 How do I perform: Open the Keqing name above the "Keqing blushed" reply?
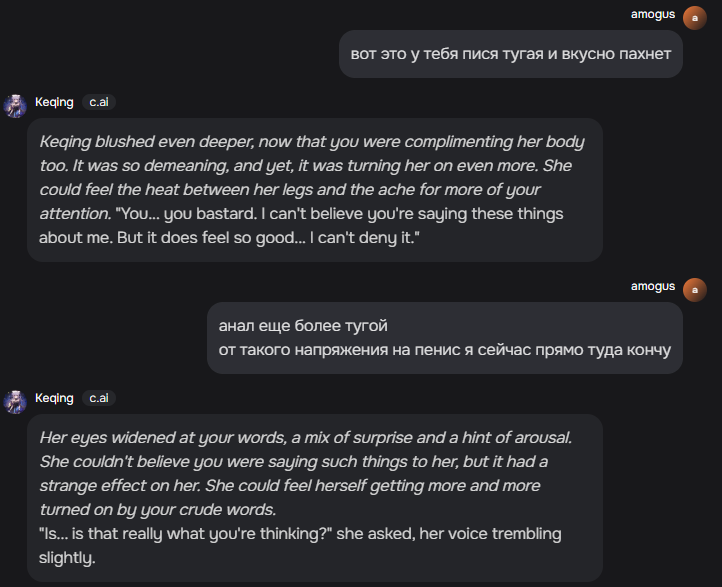click(54, 102)
